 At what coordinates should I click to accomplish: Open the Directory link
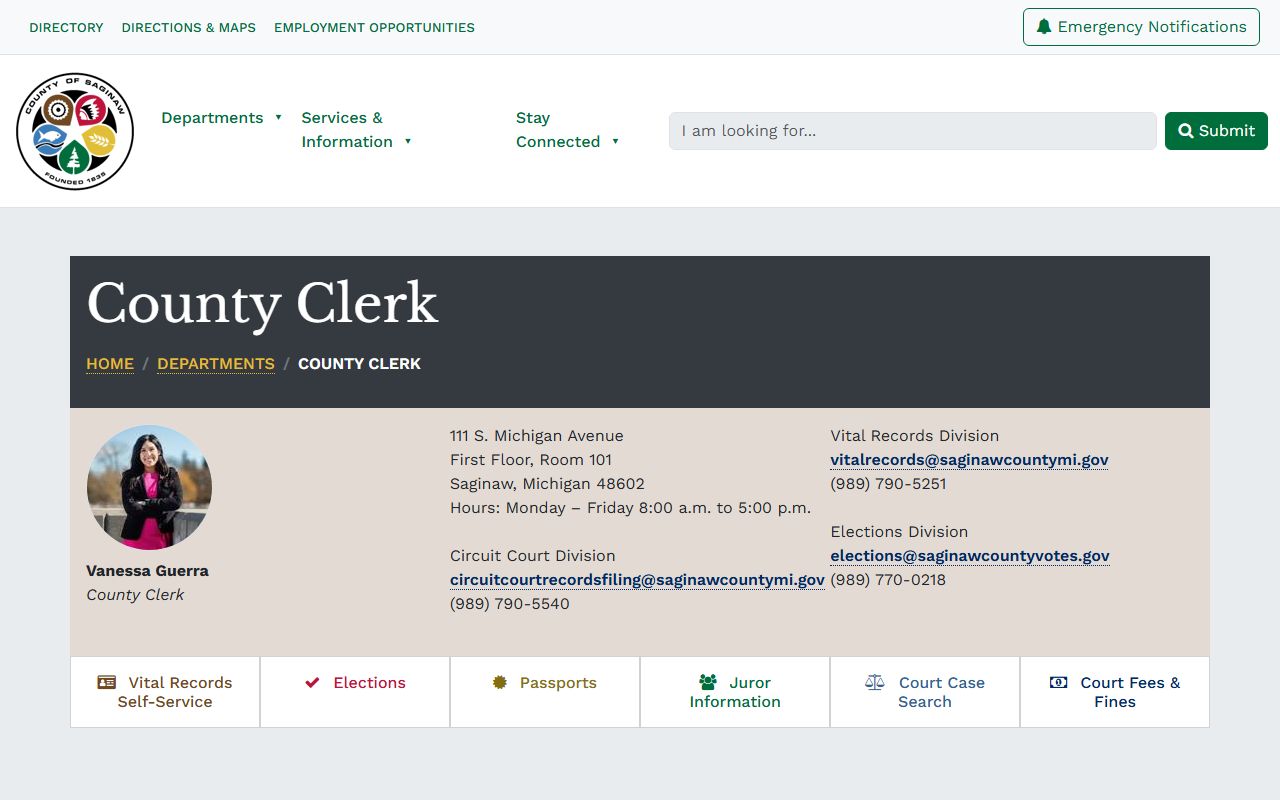coord(66,28)
